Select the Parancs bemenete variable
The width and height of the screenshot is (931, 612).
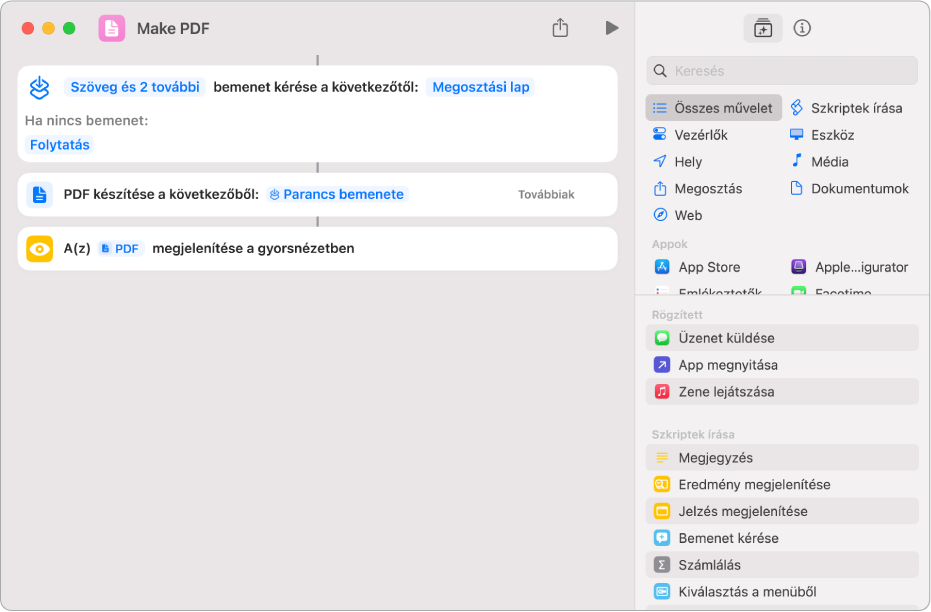point(337,195)
